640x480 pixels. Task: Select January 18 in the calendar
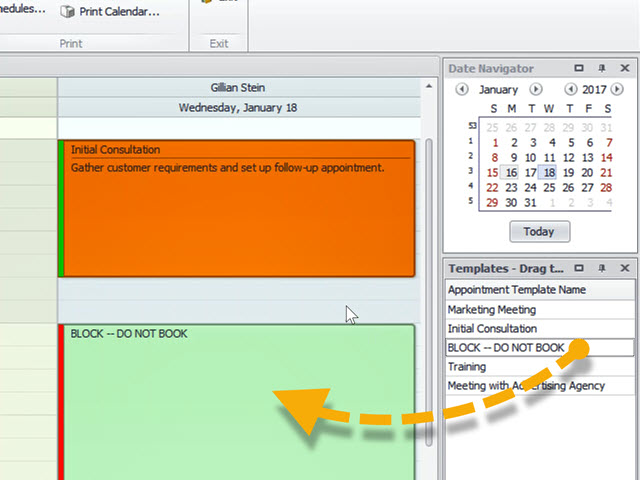(549, 173)
